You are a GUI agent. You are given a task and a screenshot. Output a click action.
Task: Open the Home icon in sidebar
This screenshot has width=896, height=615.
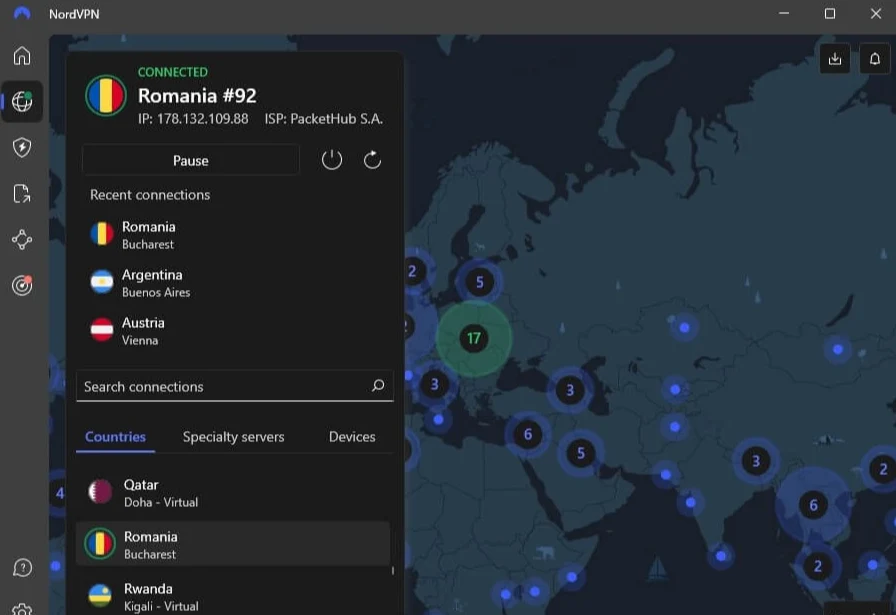pyautogui.click(x=22, y=56)
